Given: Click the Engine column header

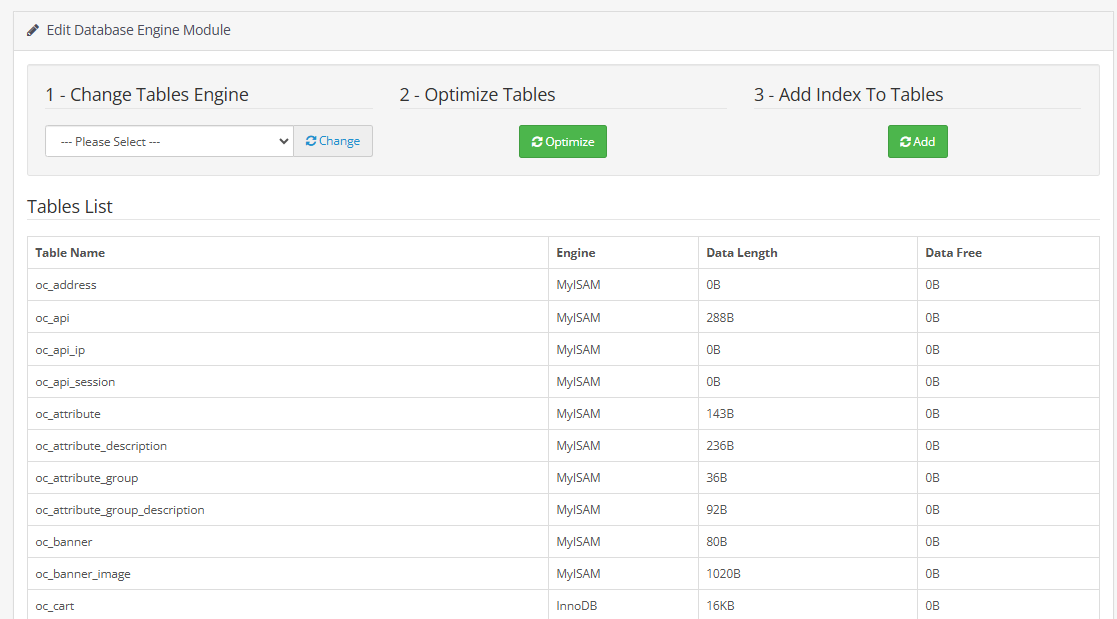Looking at the screenshot, I should 576,253.
